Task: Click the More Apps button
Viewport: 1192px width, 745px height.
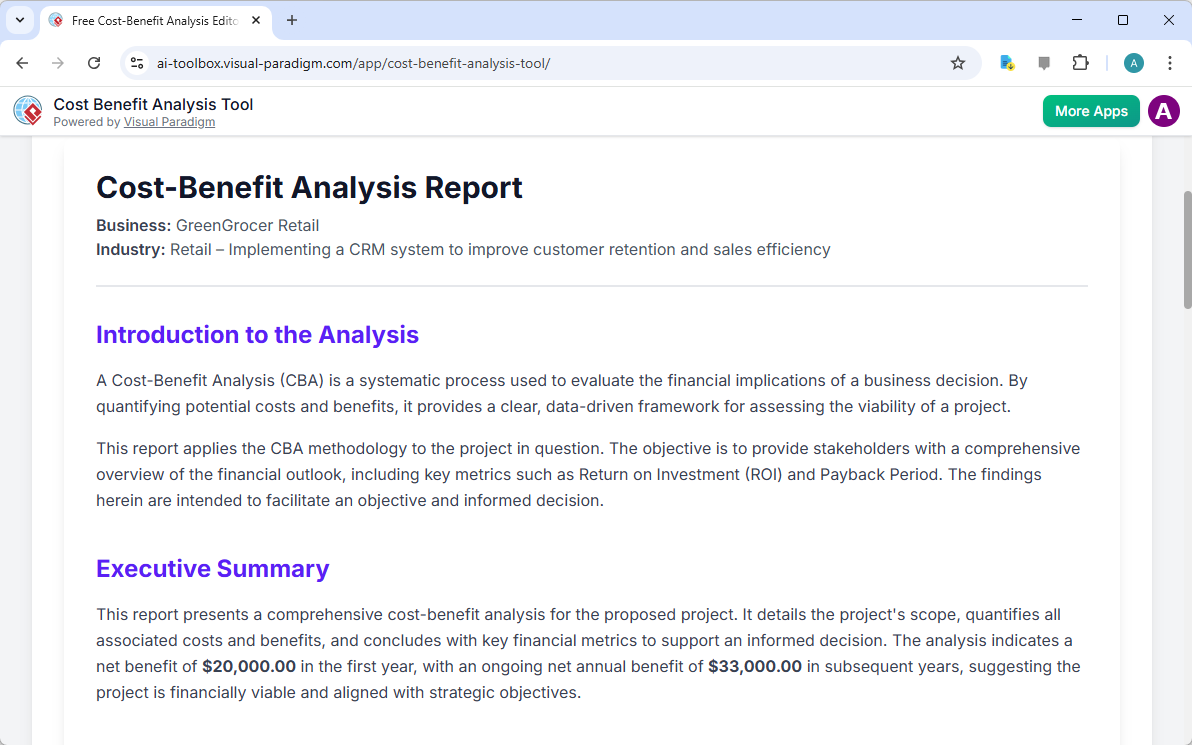Action: [x=1091, y=111]
